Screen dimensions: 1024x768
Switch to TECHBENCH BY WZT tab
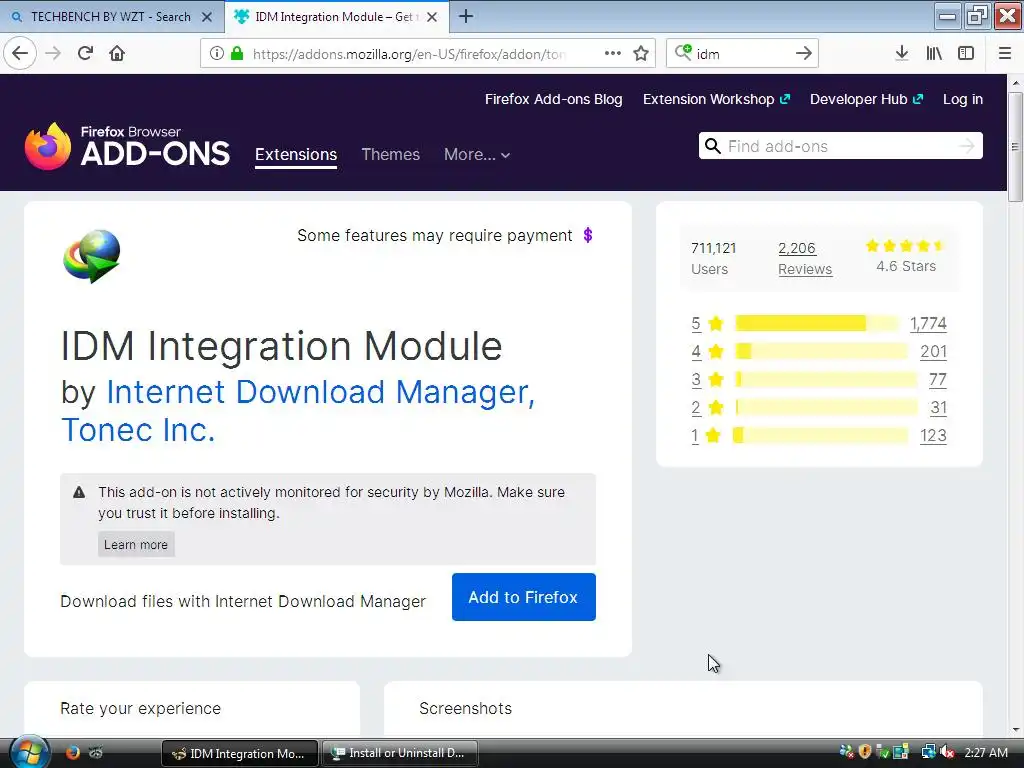[111, 17]
